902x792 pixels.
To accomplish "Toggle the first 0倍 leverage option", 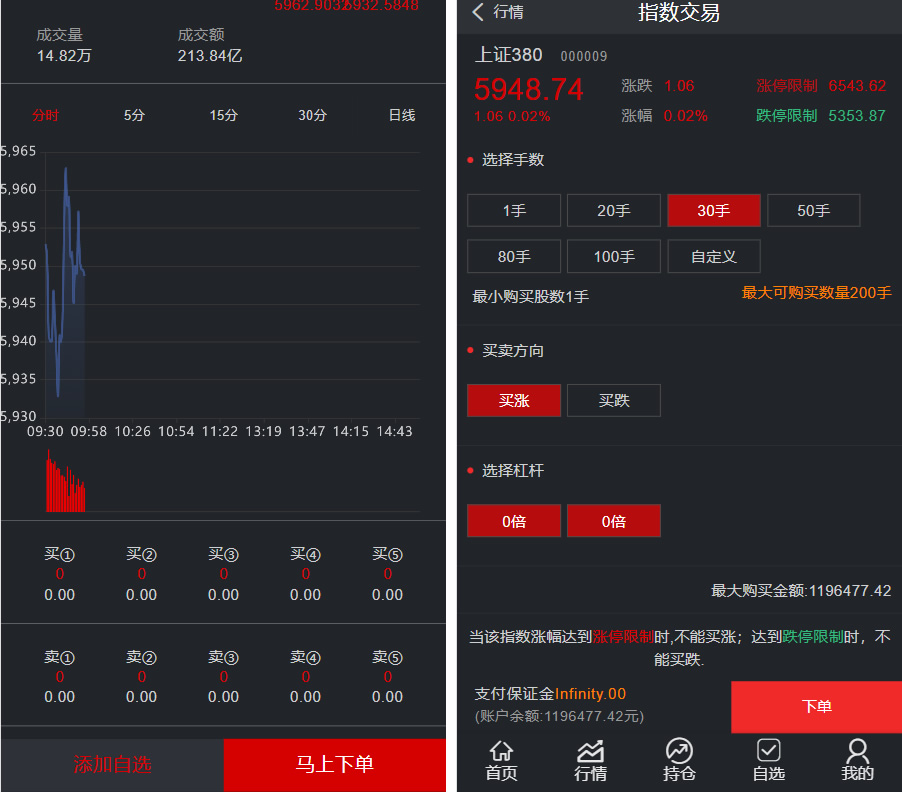I will pyautogui.click(x=513, y=520).
